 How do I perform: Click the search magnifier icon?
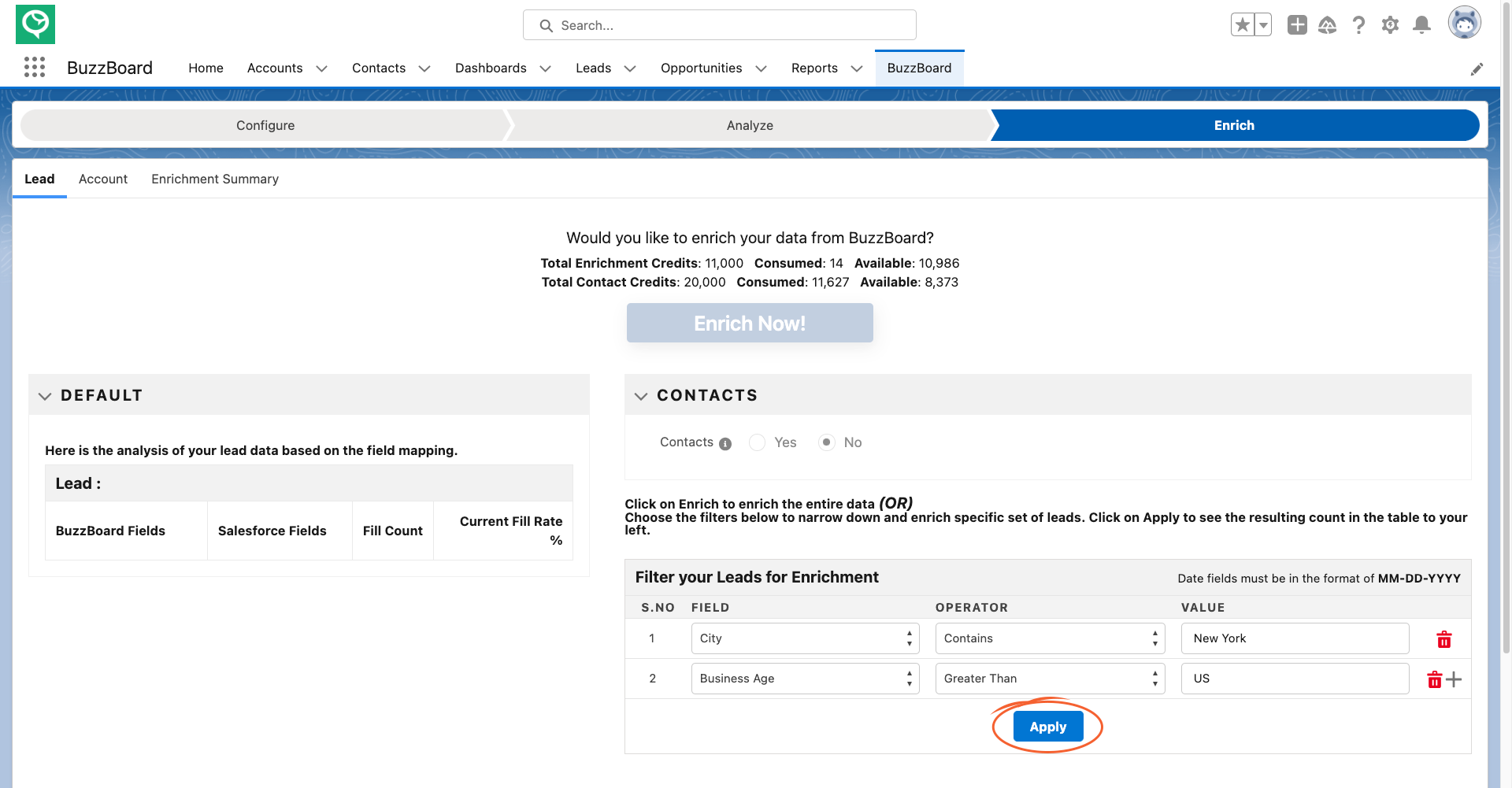click(546, 26)
